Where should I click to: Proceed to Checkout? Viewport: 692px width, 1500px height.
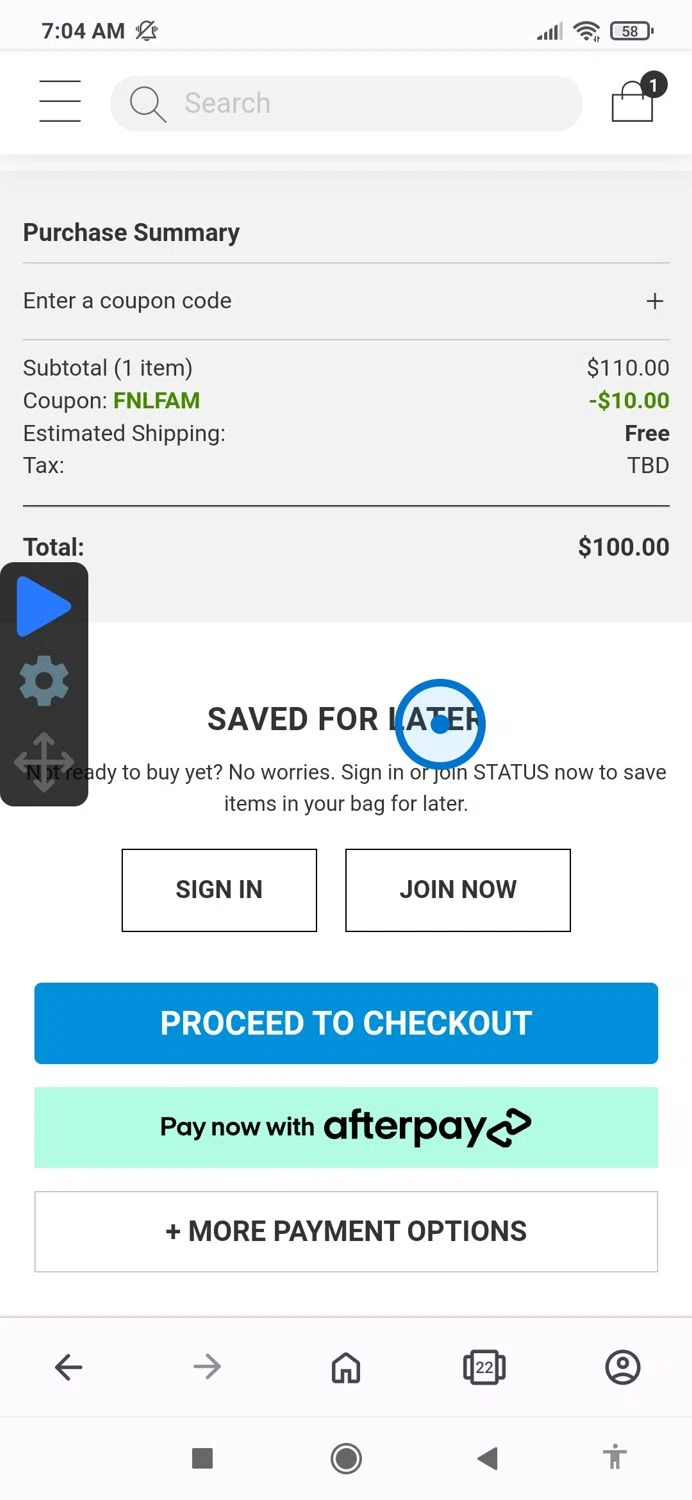[346, 1023]
